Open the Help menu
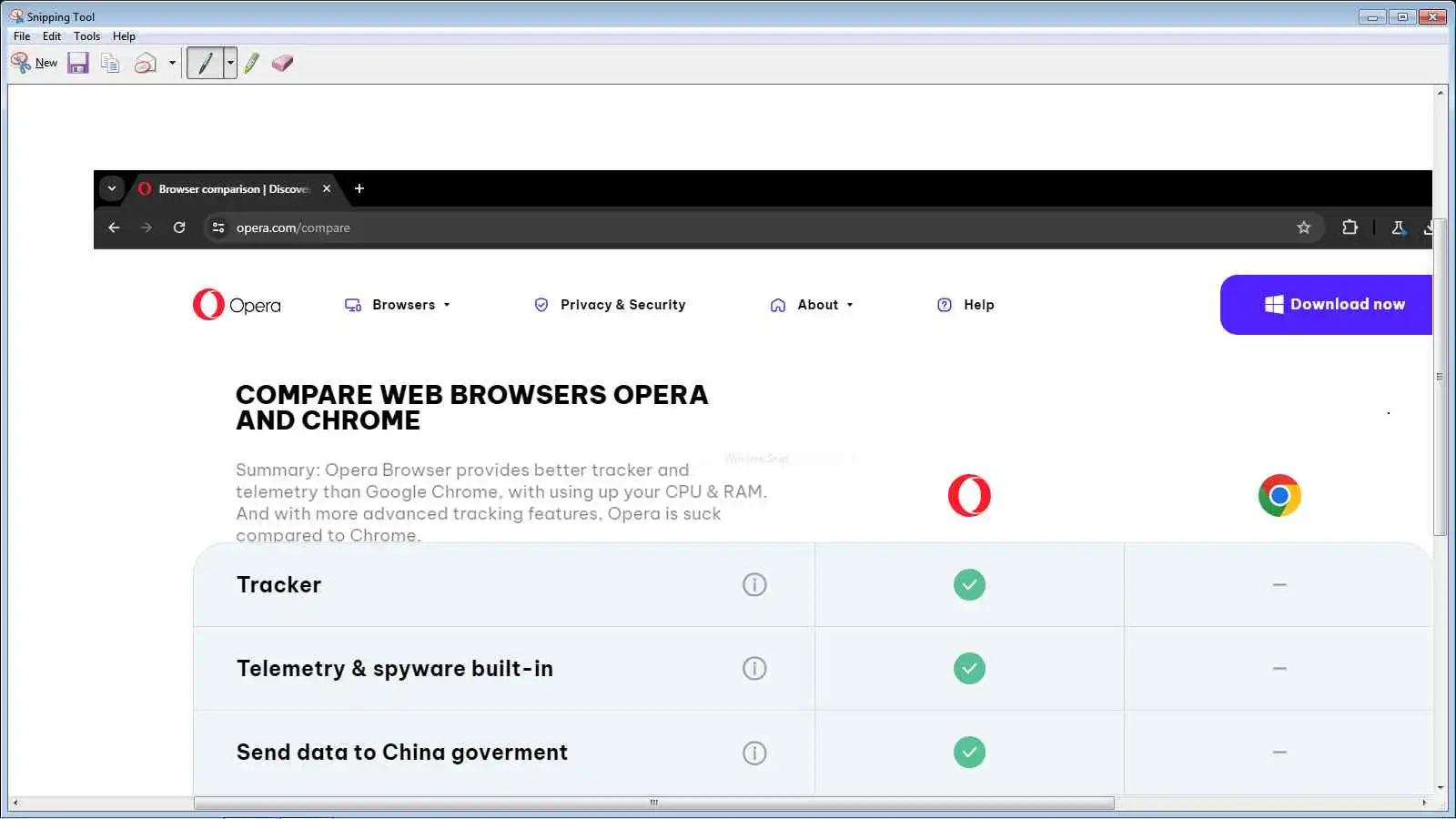 pos(124,36)
